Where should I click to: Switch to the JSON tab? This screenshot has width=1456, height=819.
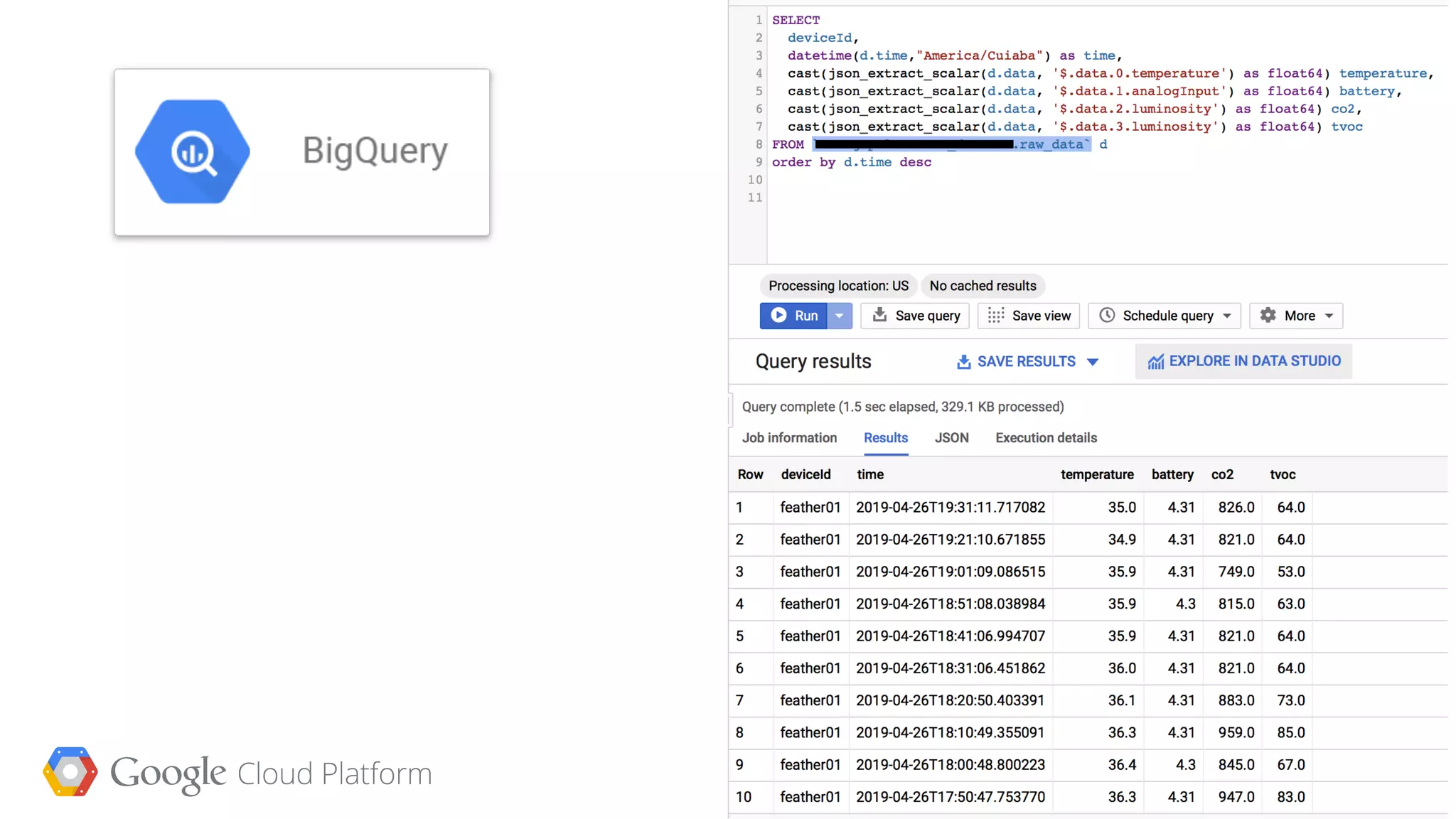tap(951, 438)
